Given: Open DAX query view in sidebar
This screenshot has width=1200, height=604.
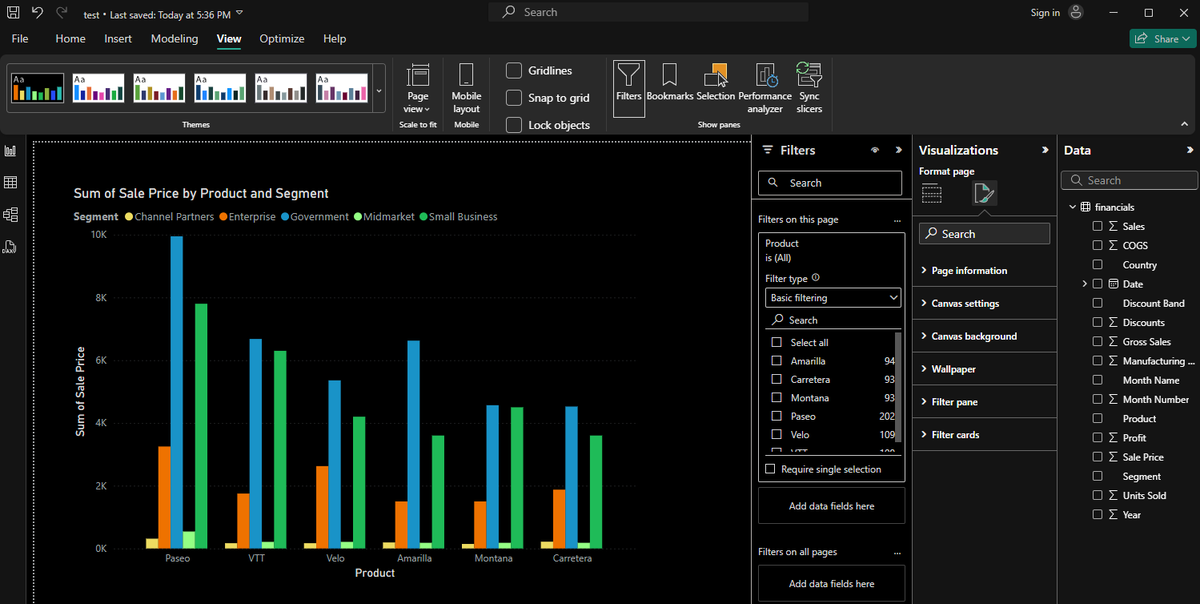Looking at the screenshot, I should click(x=11, y=246).
